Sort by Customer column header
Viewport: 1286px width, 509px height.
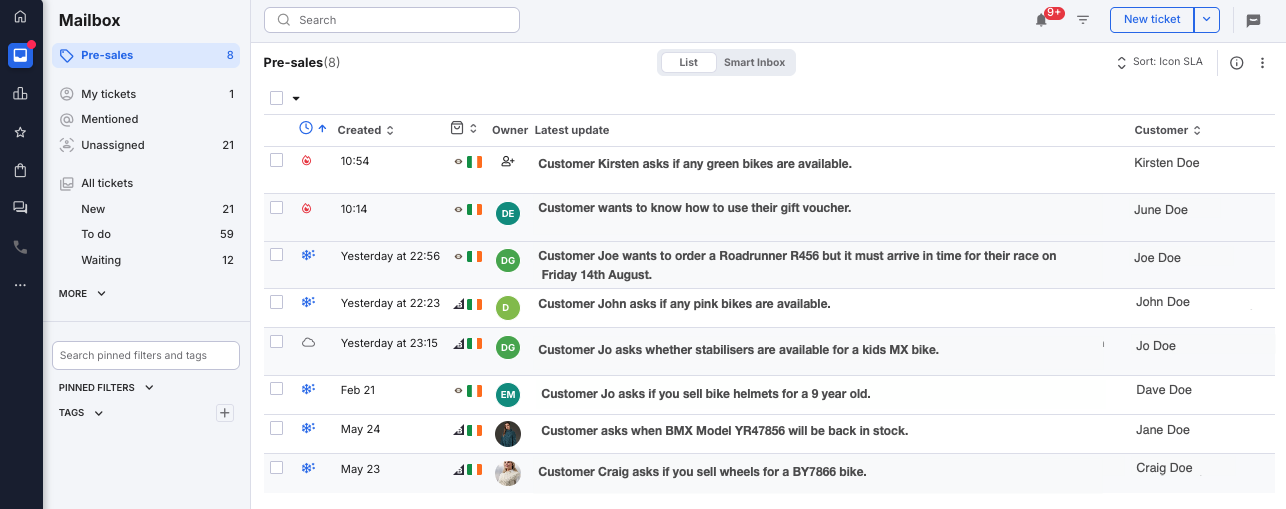1168,130
